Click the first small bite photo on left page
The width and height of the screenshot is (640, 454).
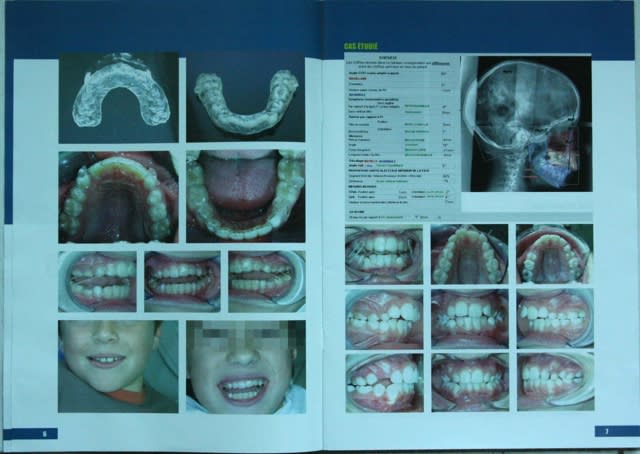point(98,280)
